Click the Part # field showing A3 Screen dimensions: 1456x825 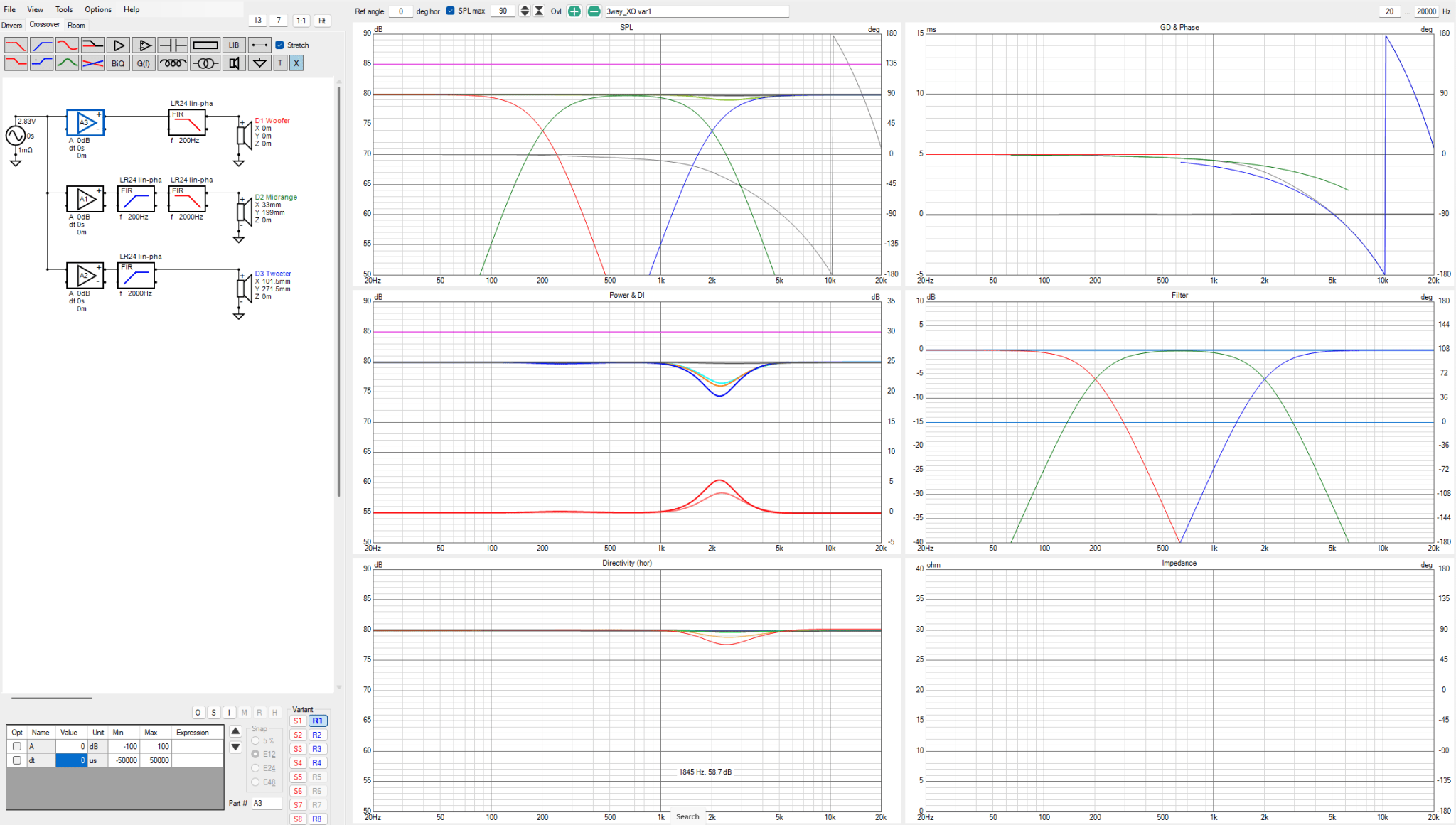click(x=267, y=803)
